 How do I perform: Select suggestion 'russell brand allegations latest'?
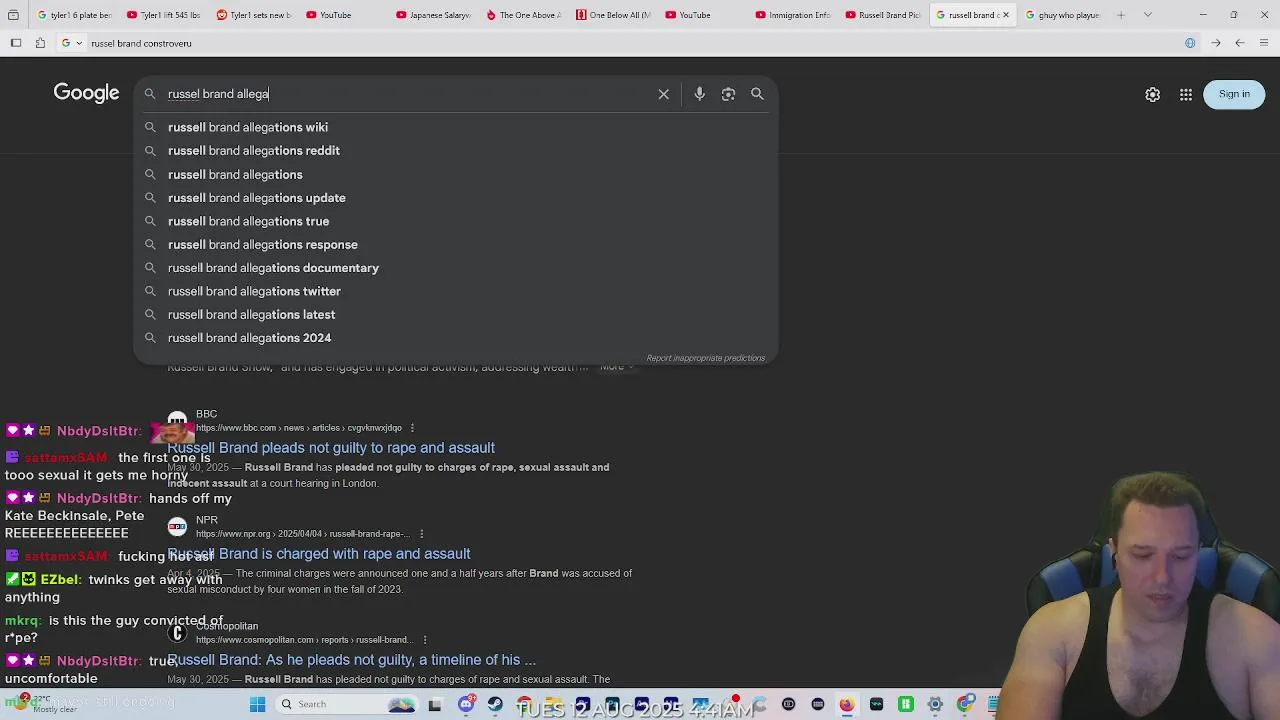point(455,314)
